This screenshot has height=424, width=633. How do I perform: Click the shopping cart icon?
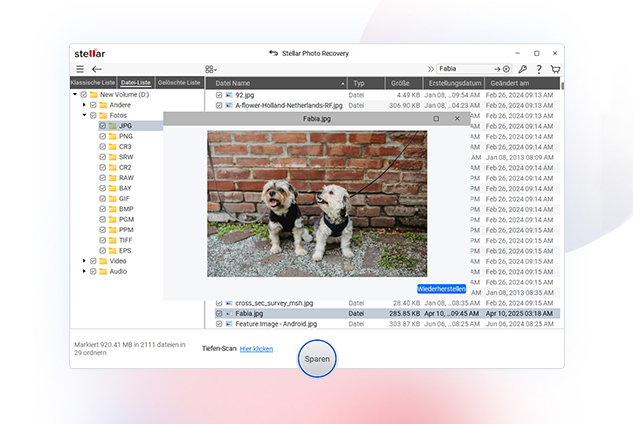[555, 69]
